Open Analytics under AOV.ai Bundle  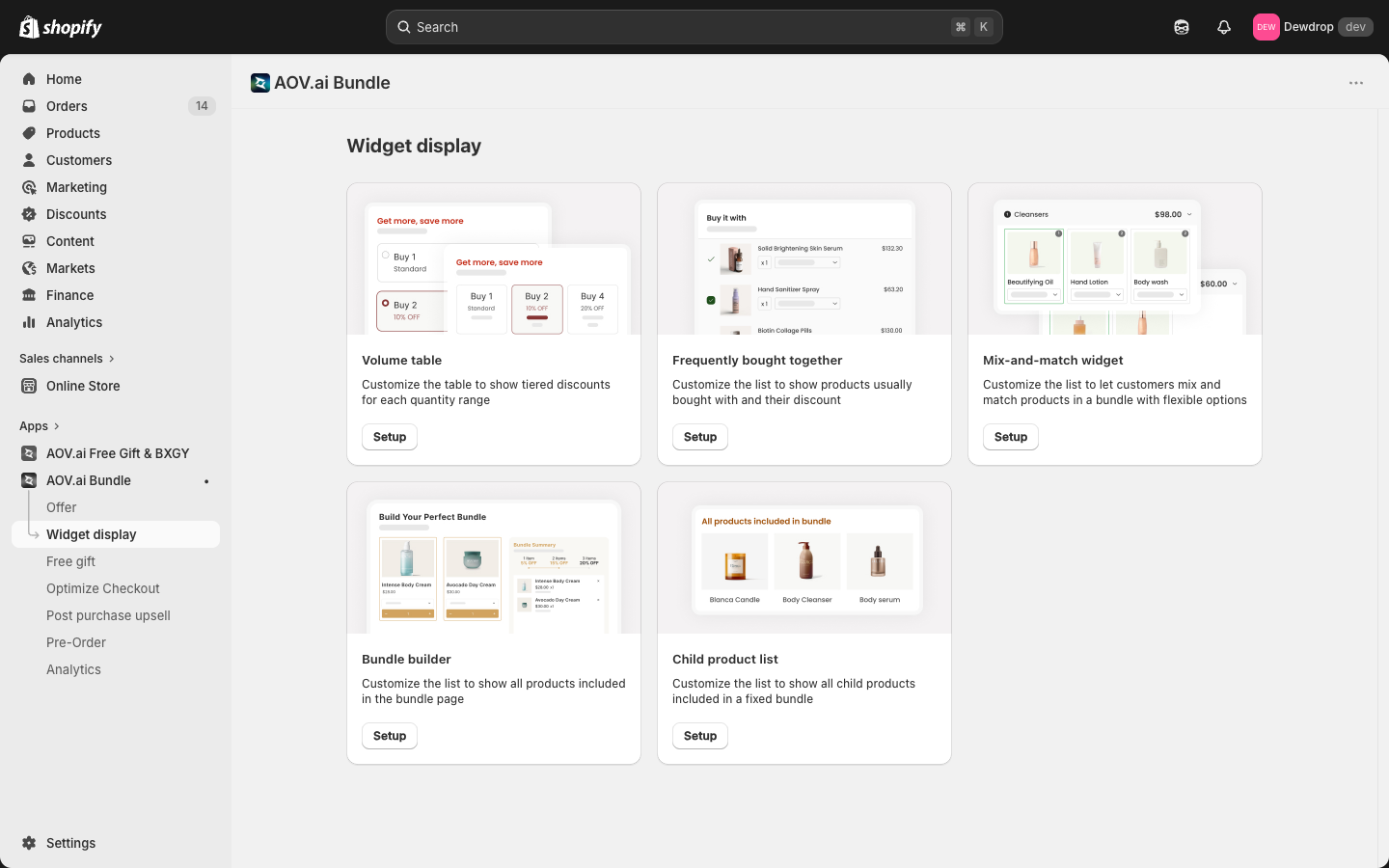116,669
